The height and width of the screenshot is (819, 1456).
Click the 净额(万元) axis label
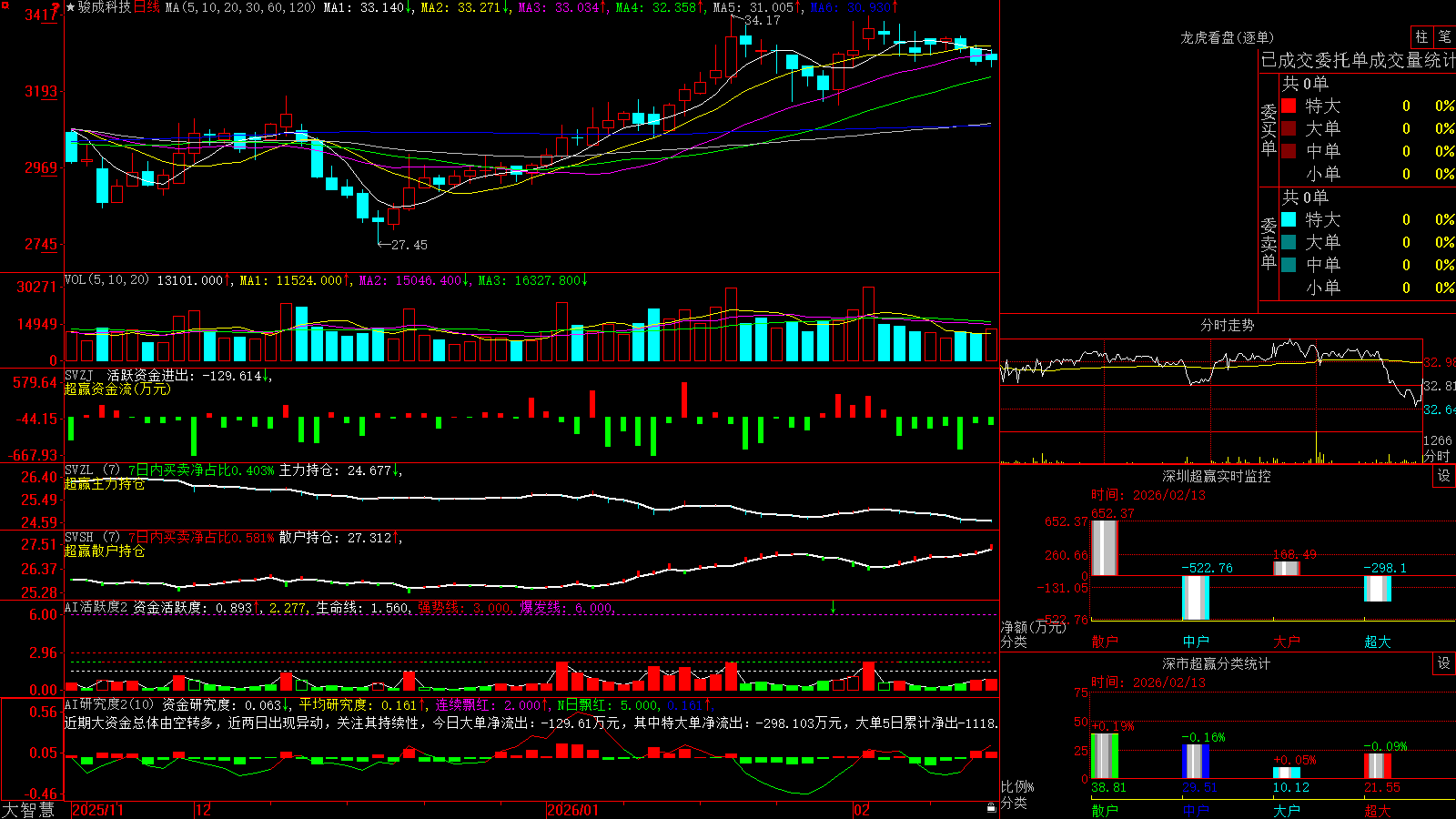(x=1033, y=627)
